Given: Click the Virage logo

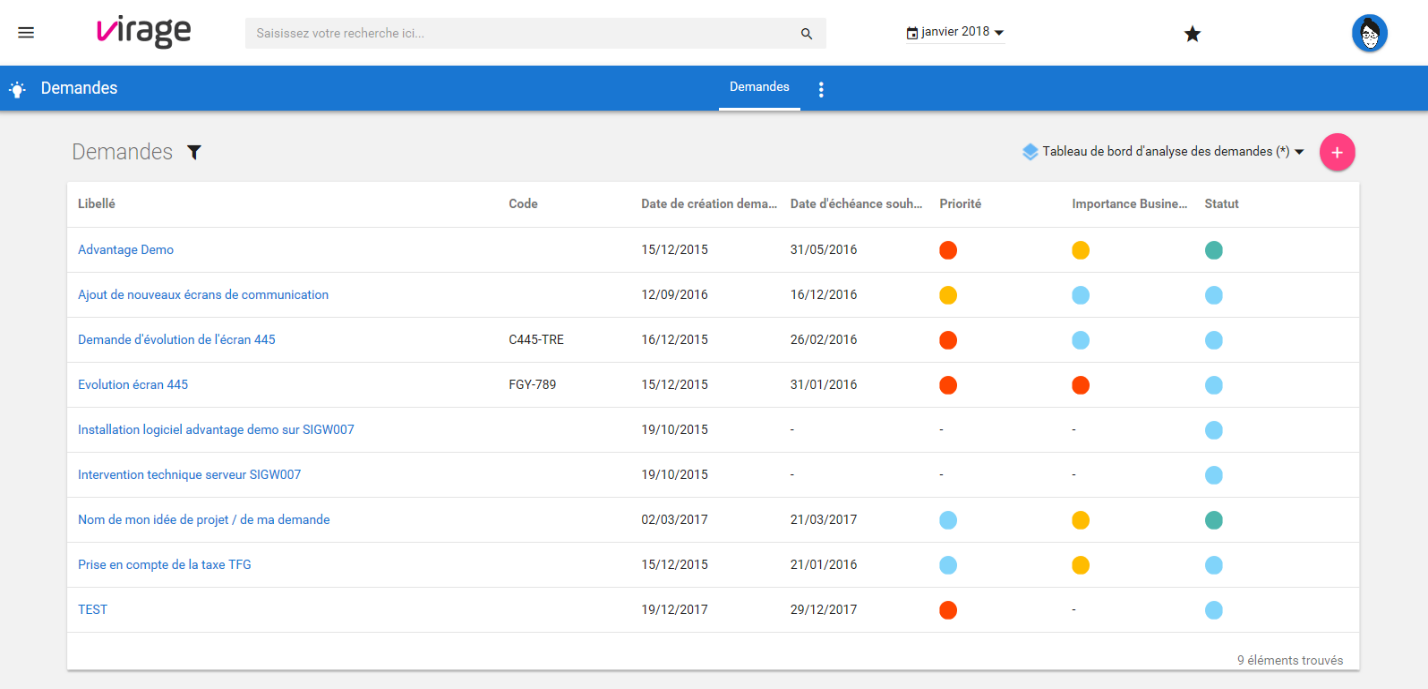Looking at the screenshot, I should click(x=143, y=31).
